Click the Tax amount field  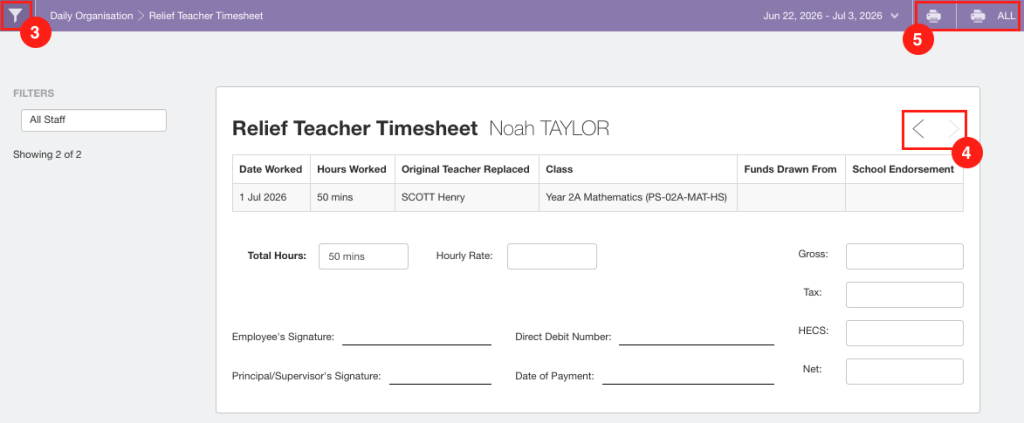[x=904, y=294]
